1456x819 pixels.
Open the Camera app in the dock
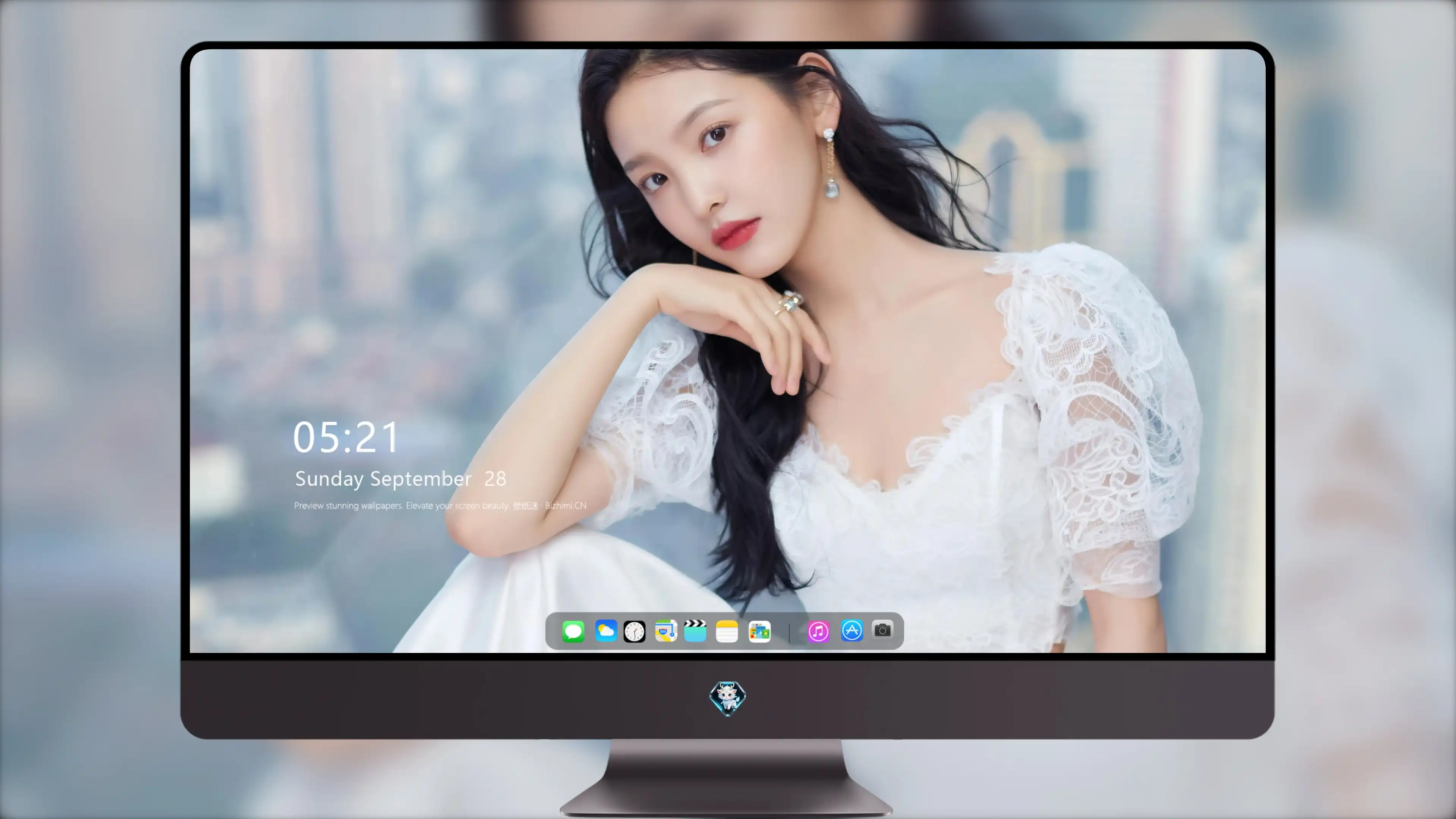tap(882, 630)
